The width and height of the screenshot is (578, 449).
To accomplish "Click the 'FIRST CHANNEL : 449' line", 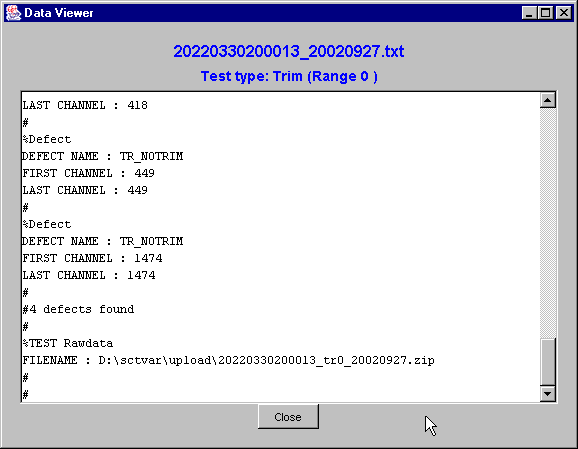I will point(88,173).
